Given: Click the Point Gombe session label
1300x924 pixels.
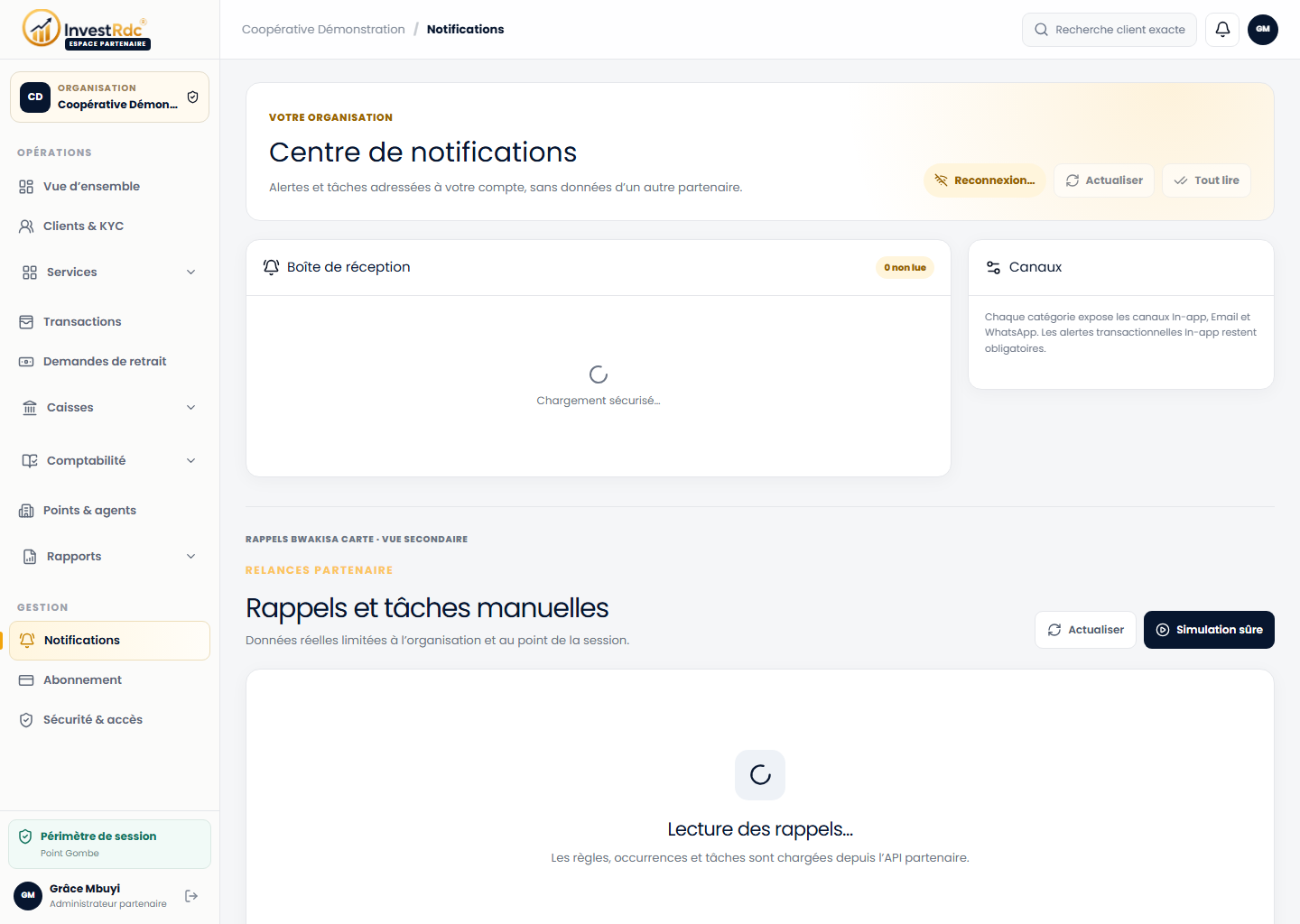Looking at the screenshot, I should coord(70,854).
